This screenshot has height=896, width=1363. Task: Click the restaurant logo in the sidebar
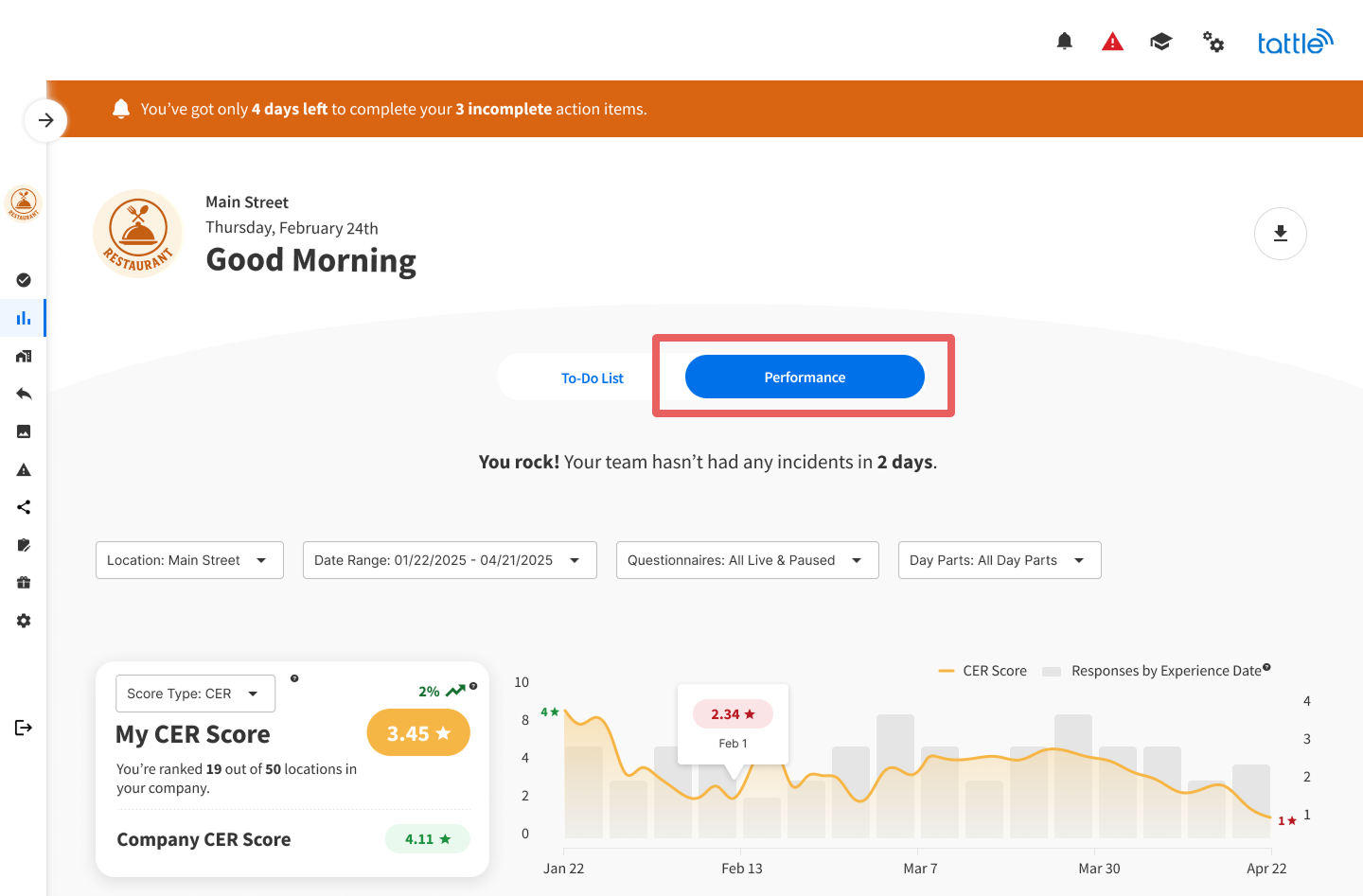[x=23, y=203]
